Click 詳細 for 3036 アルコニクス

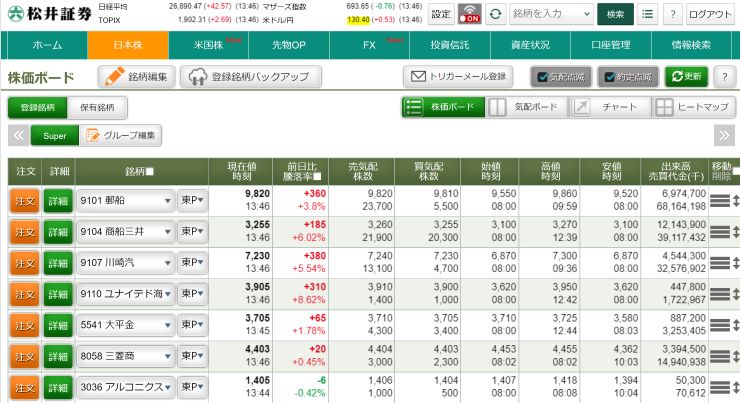tap(58, 388)
